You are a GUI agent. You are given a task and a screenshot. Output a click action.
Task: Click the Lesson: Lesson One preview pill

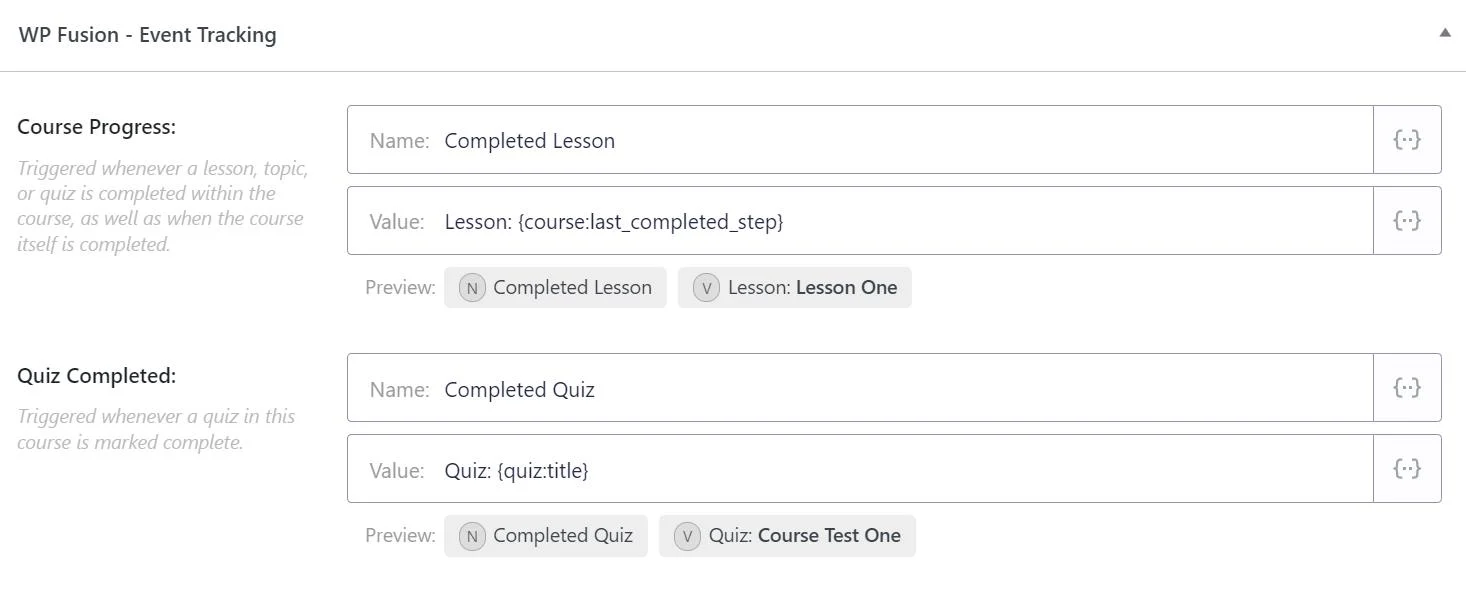pyautogui.click(x=812, y=288)
